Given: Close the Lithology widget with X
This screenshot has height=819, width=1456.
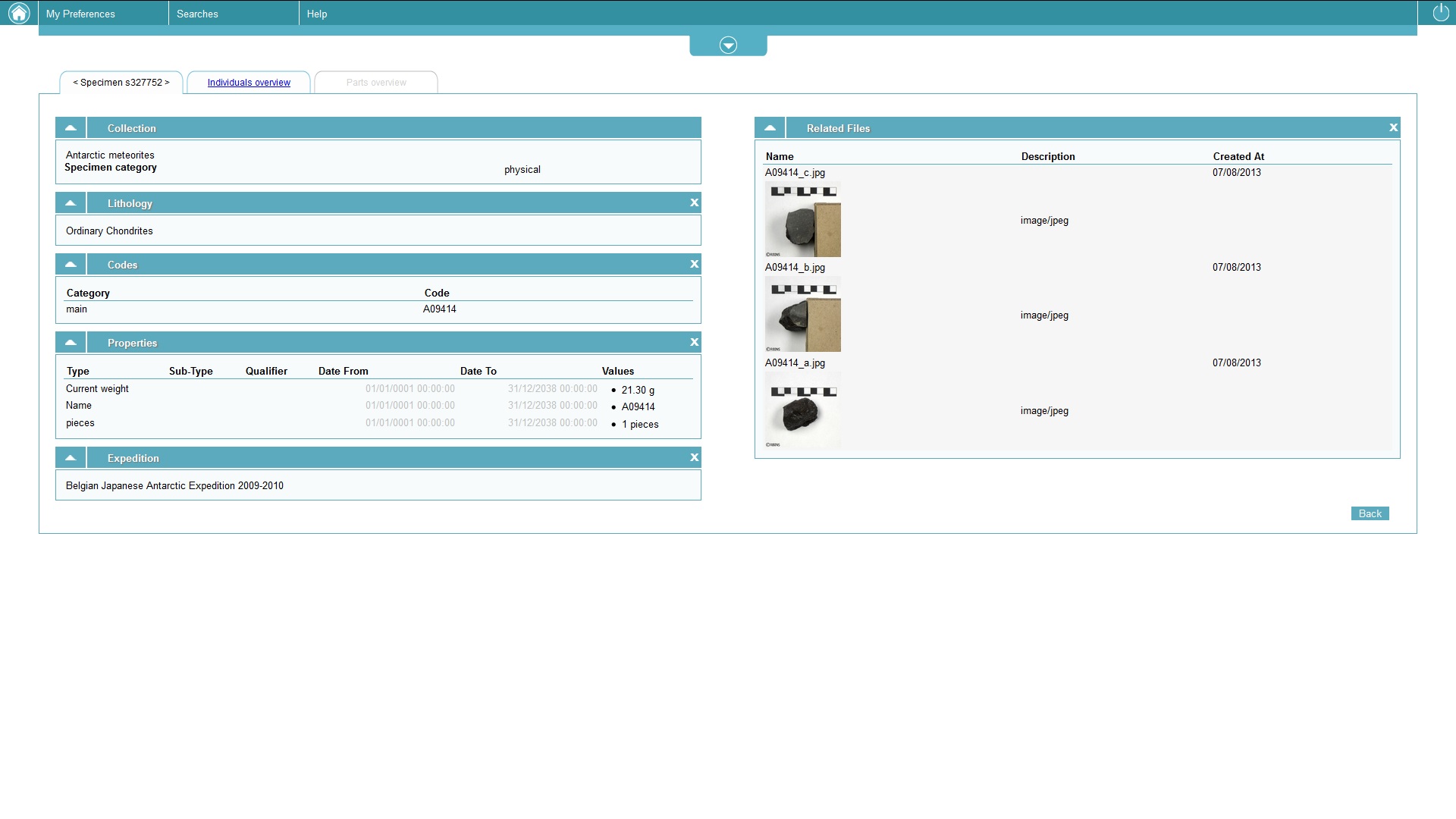Looking at the screenshot, I should click(694, 202).
